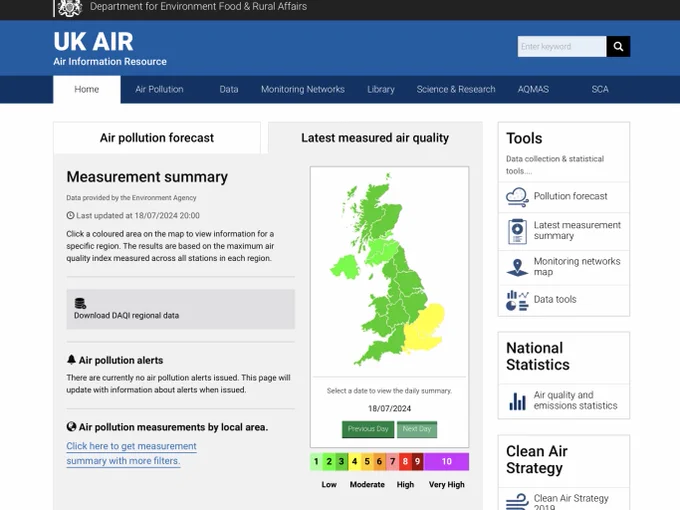Click index 6 orange swatch
Image resolution: width=680 pixels, height=510 pixels.
pos(379,461)
